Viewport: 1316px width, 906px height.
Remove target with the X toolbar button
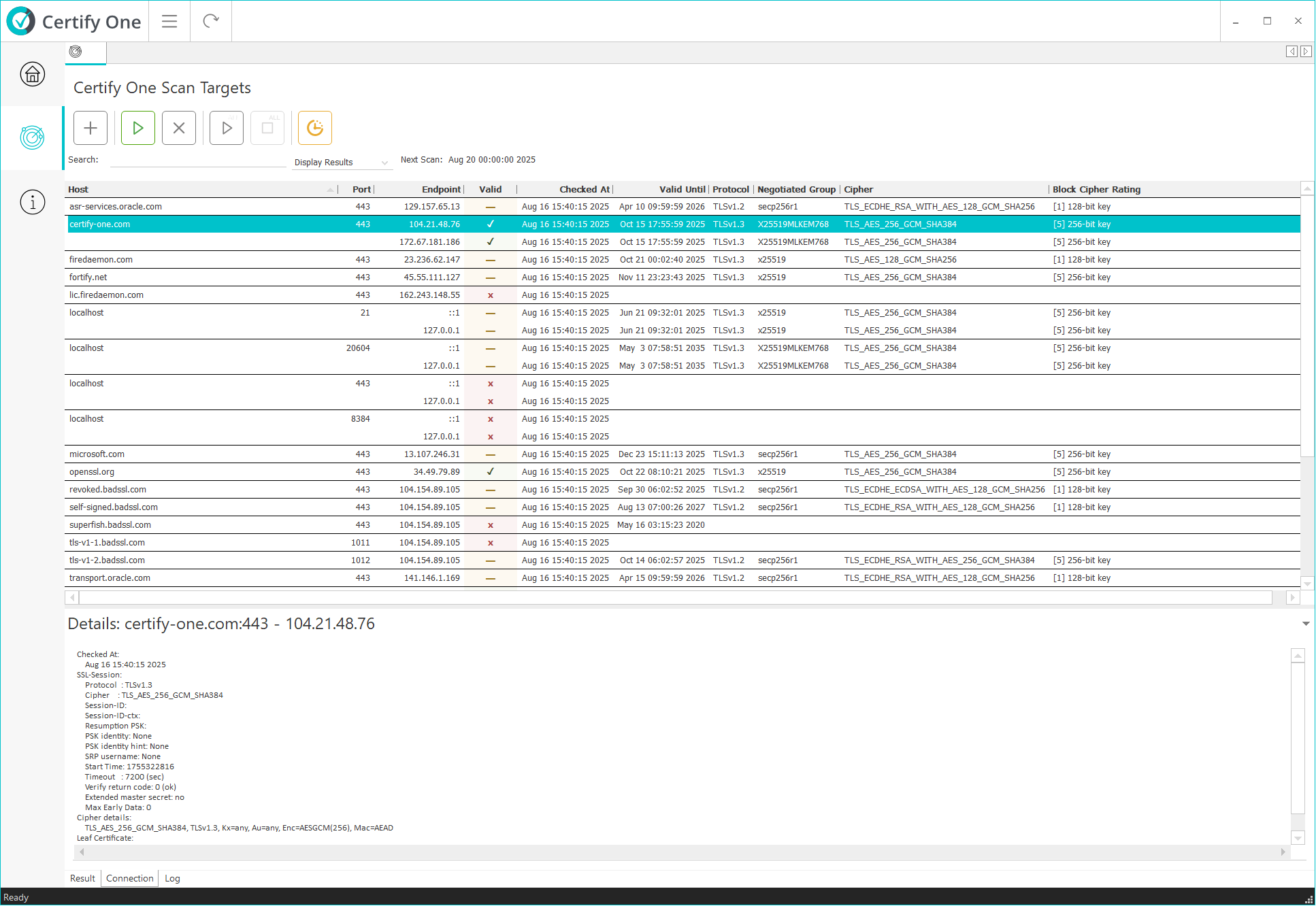click(x=179, y=128)
